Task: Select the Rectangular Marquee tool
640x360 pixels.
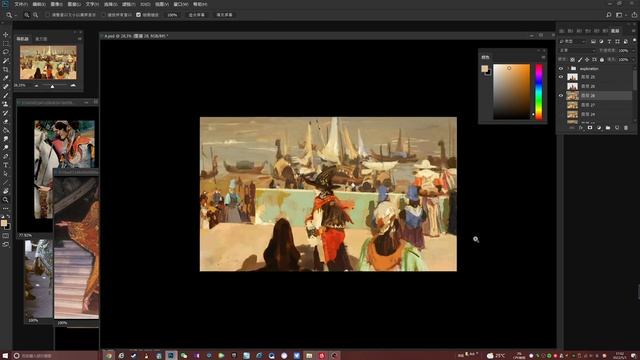Action: (6, 43)
